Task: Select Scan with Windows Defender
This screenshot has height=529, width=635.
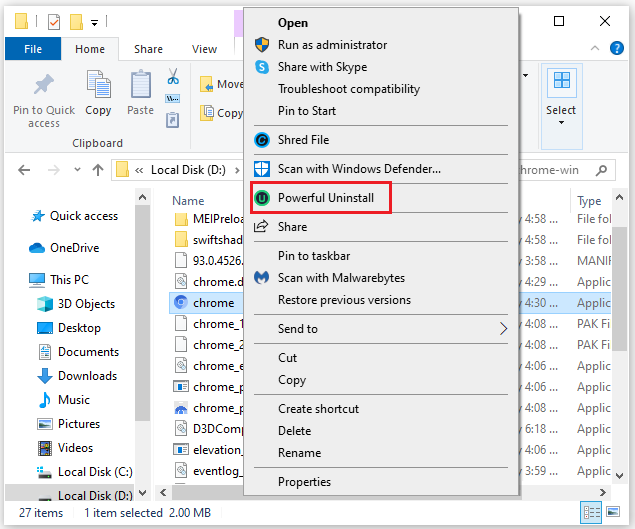Action: click(x=359, y=169)
